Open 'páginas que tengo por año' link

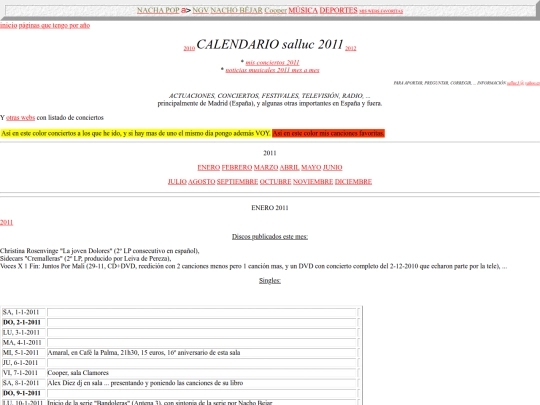click(x=54, y=25)
